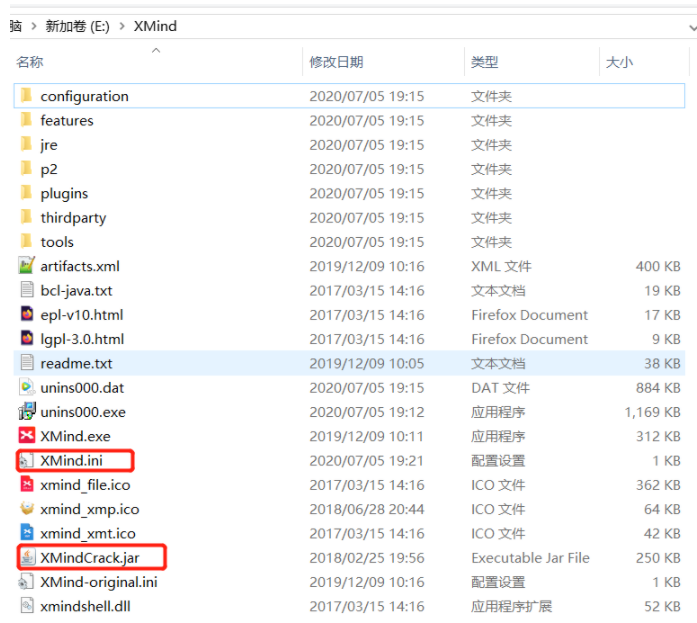Click the XMind.ini settings file icon
The image size is (697, 623).
27,460
